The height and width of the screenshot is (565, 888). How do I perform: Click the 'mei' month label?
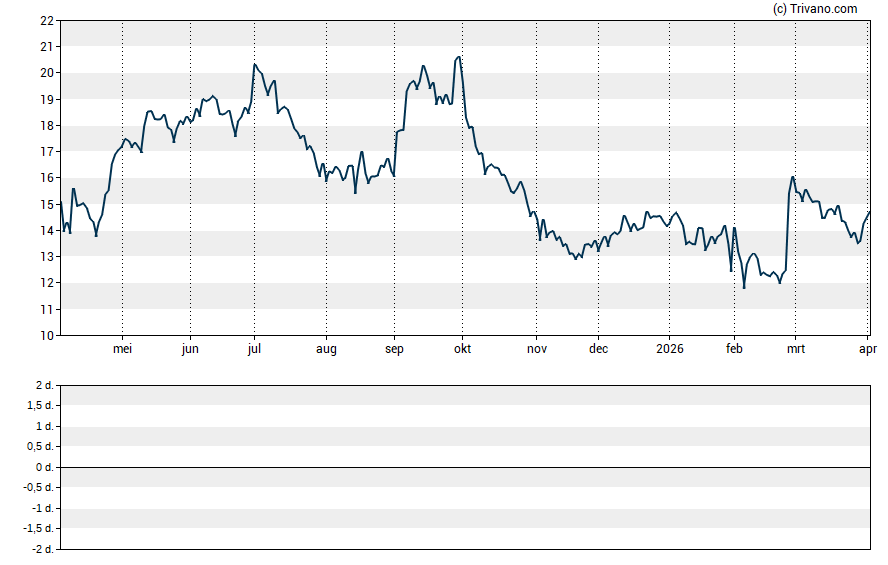pos(123,349)
